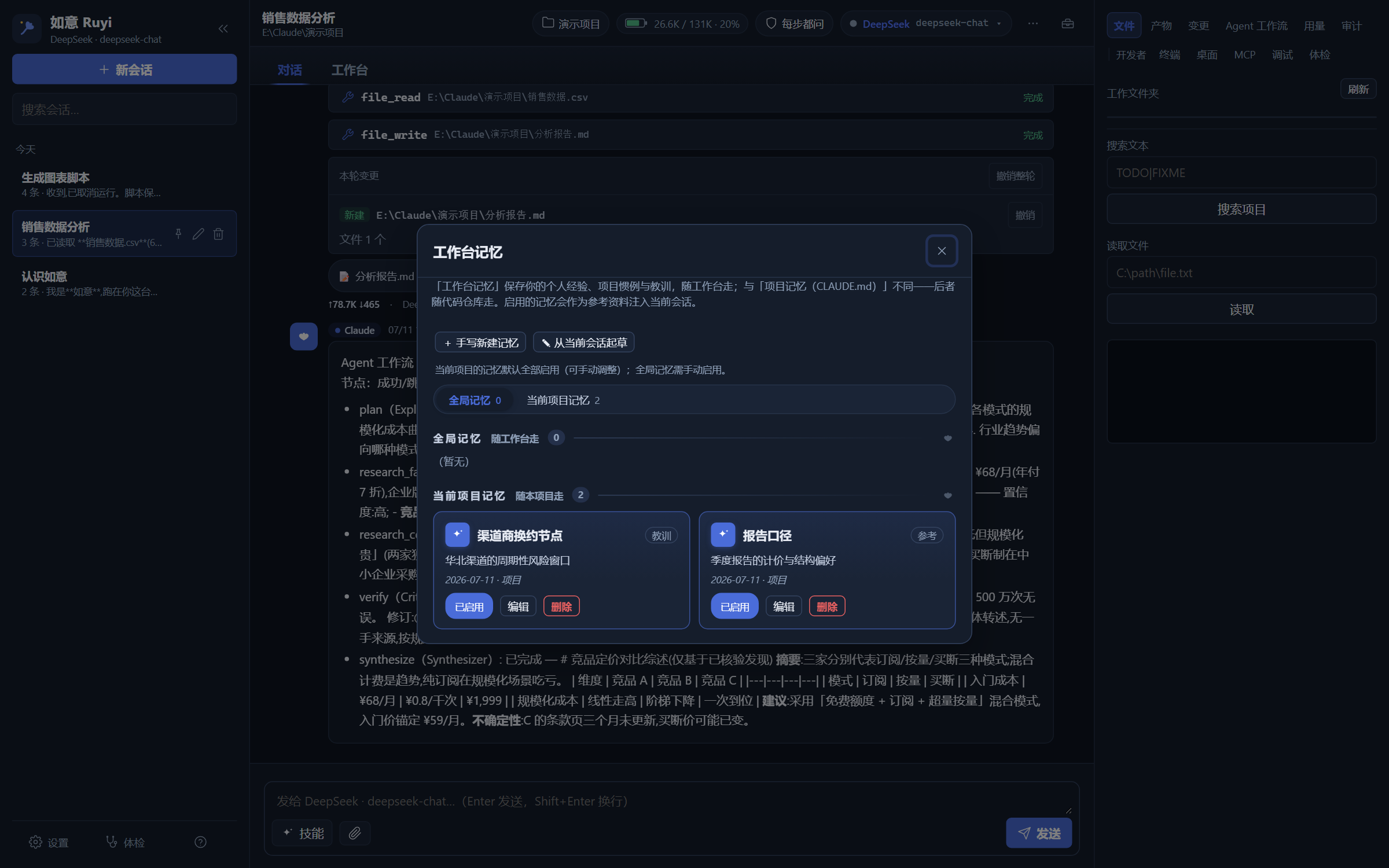Collapse the 当前项目记忆 section
The width and height of the screenshot is (1389, 868).
[948, 495]
